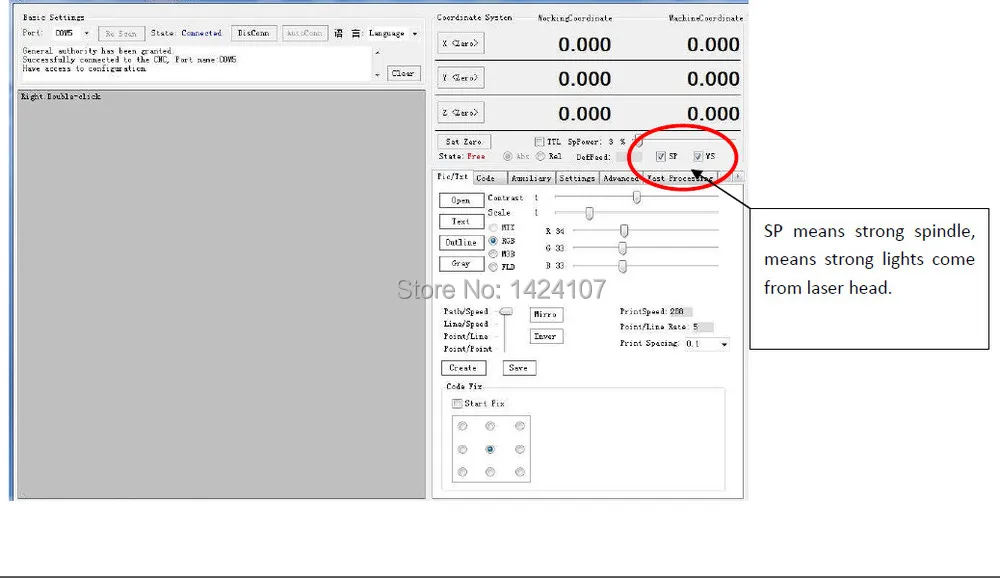Click the tab strip right scroll arrow
1000x578 pixels.
click(x=738, y=177)
